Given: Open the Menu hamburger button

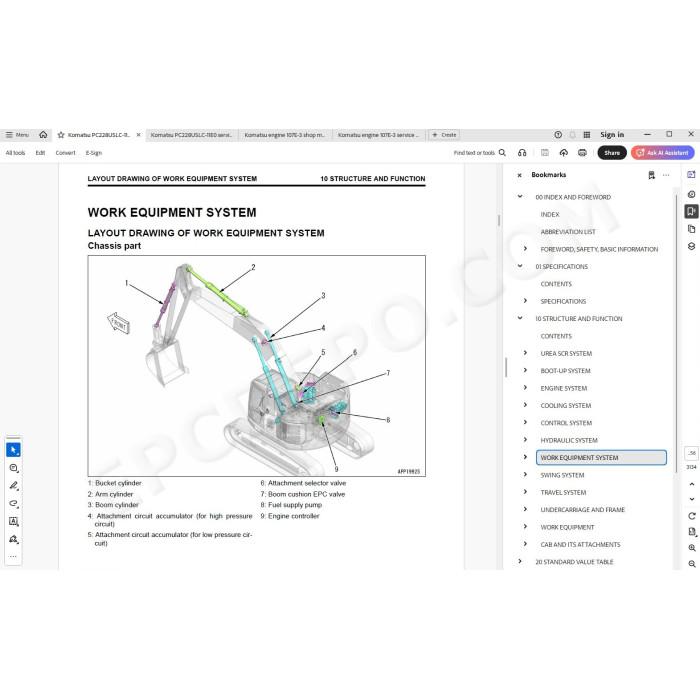Looking at the screenshot, I should click(17, 135).
